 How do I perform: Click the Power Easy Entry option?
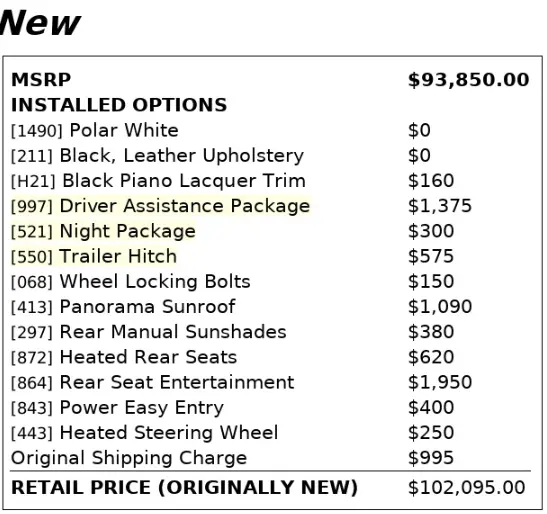pyautogui.click(x=117, y=408)
